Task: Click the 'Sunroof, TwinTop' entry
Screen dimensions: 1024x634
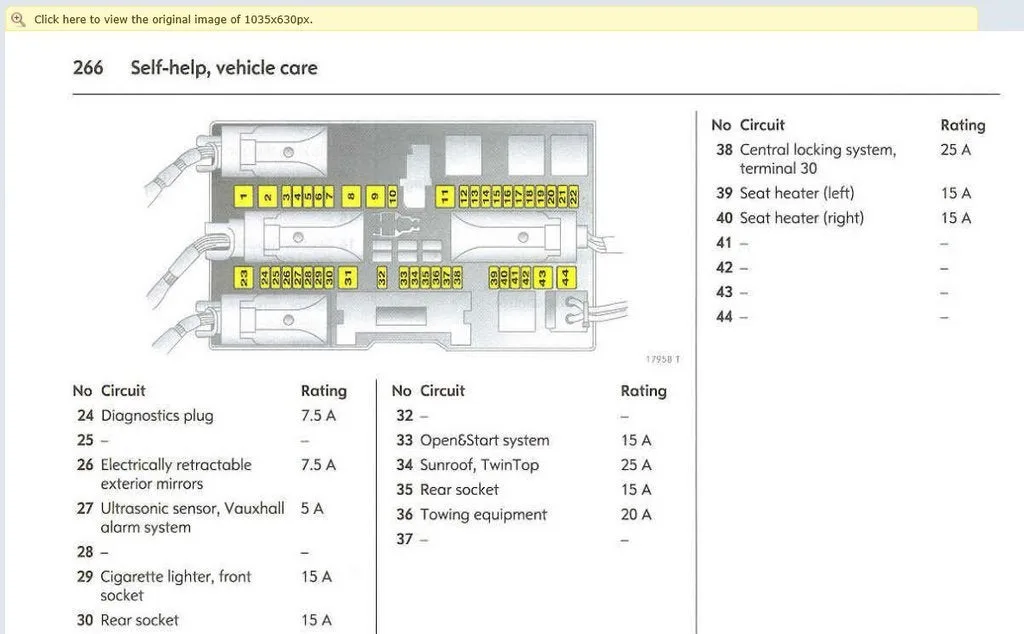Action: (479, 465)
